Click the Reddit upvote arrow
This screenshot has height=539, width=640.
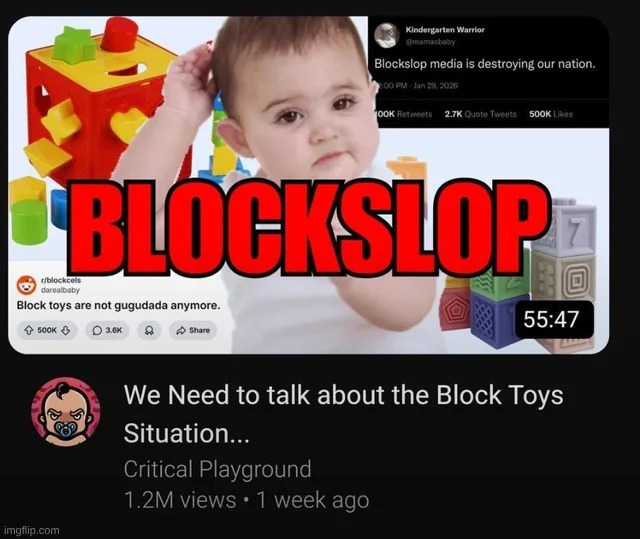coord(29,330)
